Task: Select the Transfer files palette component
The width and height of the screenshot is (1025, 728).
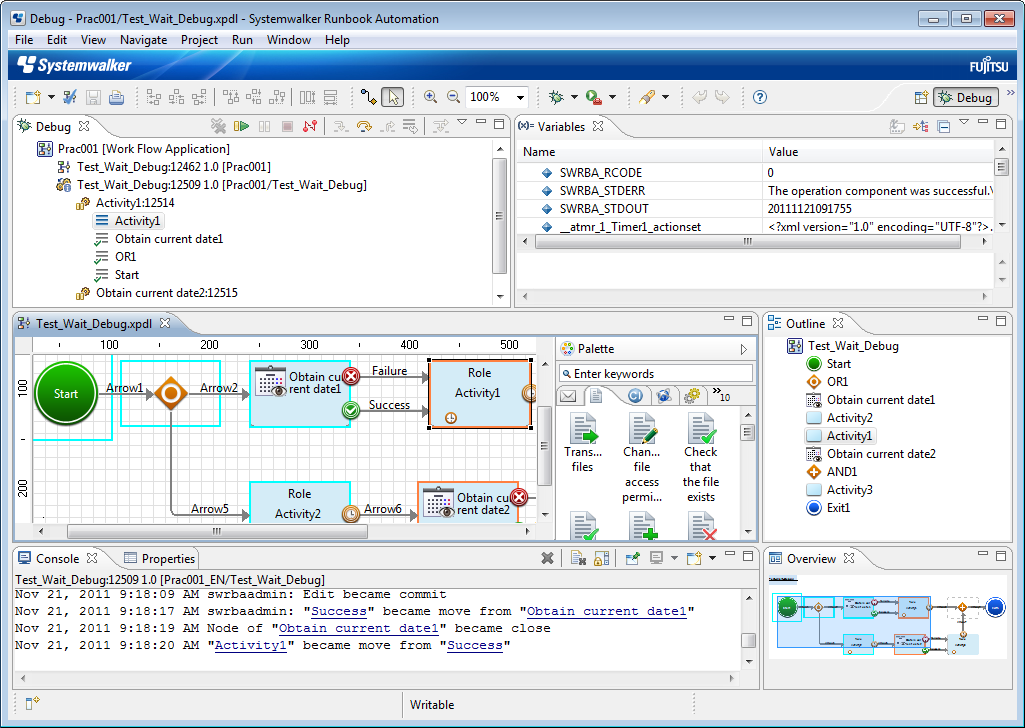Action: 582,443
